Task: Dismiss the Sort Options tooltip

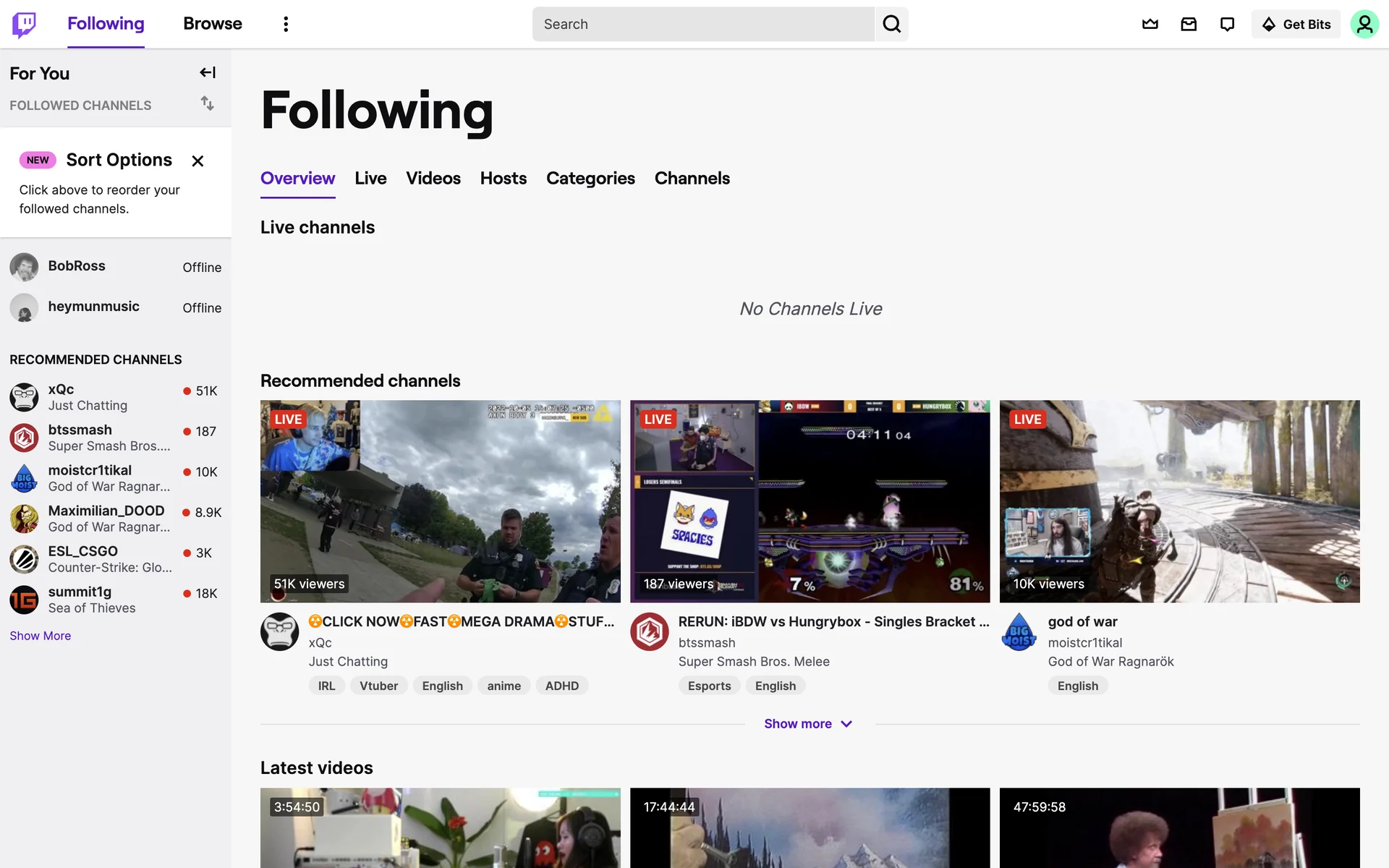Action: [197, 161]
